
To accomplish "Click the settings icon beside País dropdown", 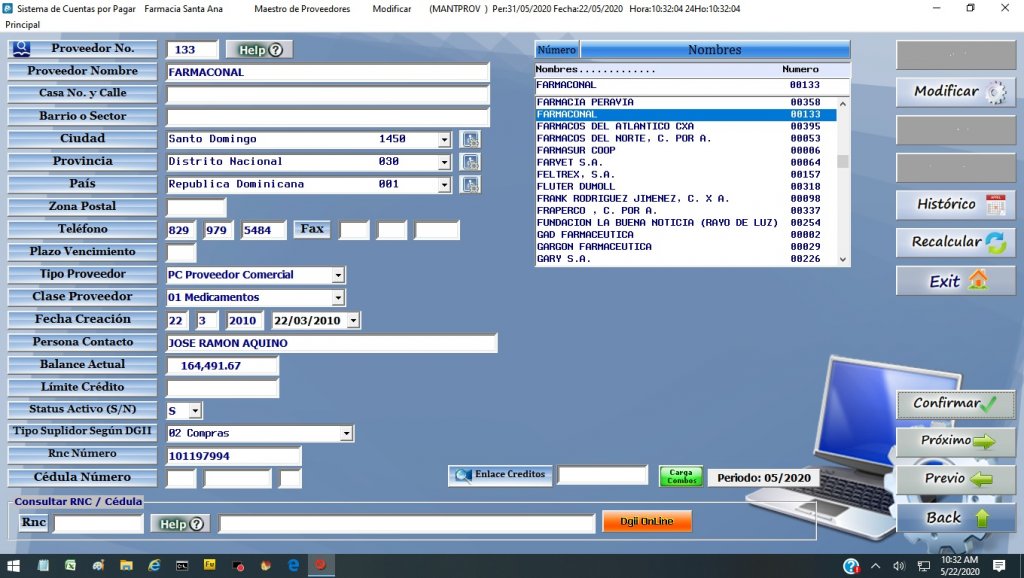I will click(470, 185).
